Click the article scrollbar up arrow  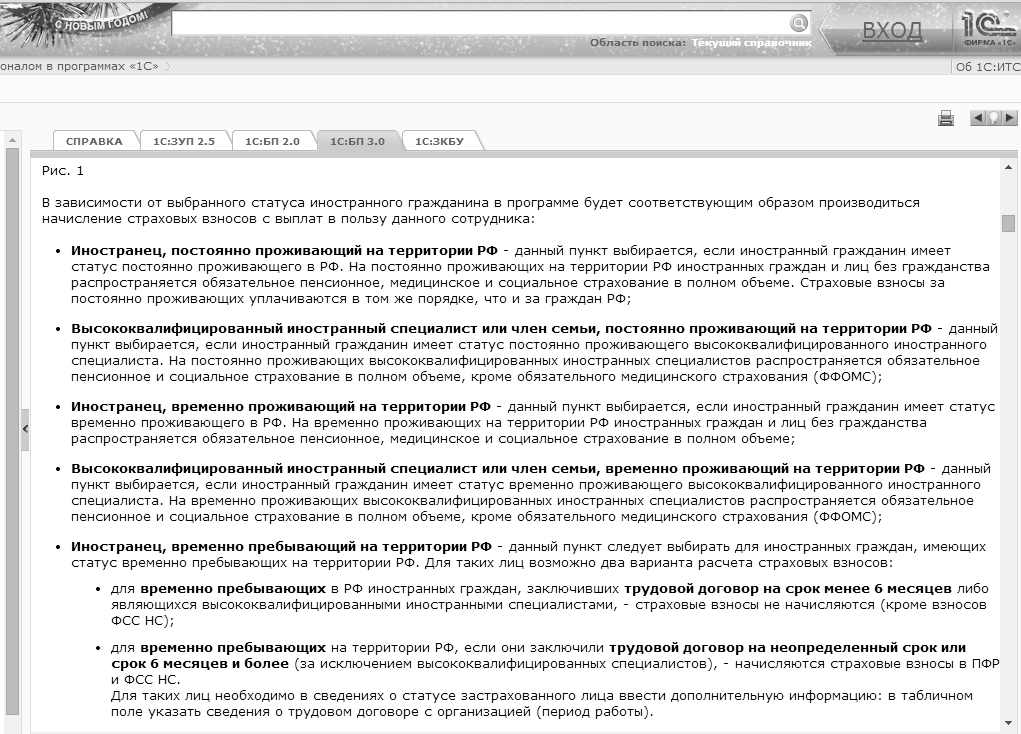coord(1008,169)
